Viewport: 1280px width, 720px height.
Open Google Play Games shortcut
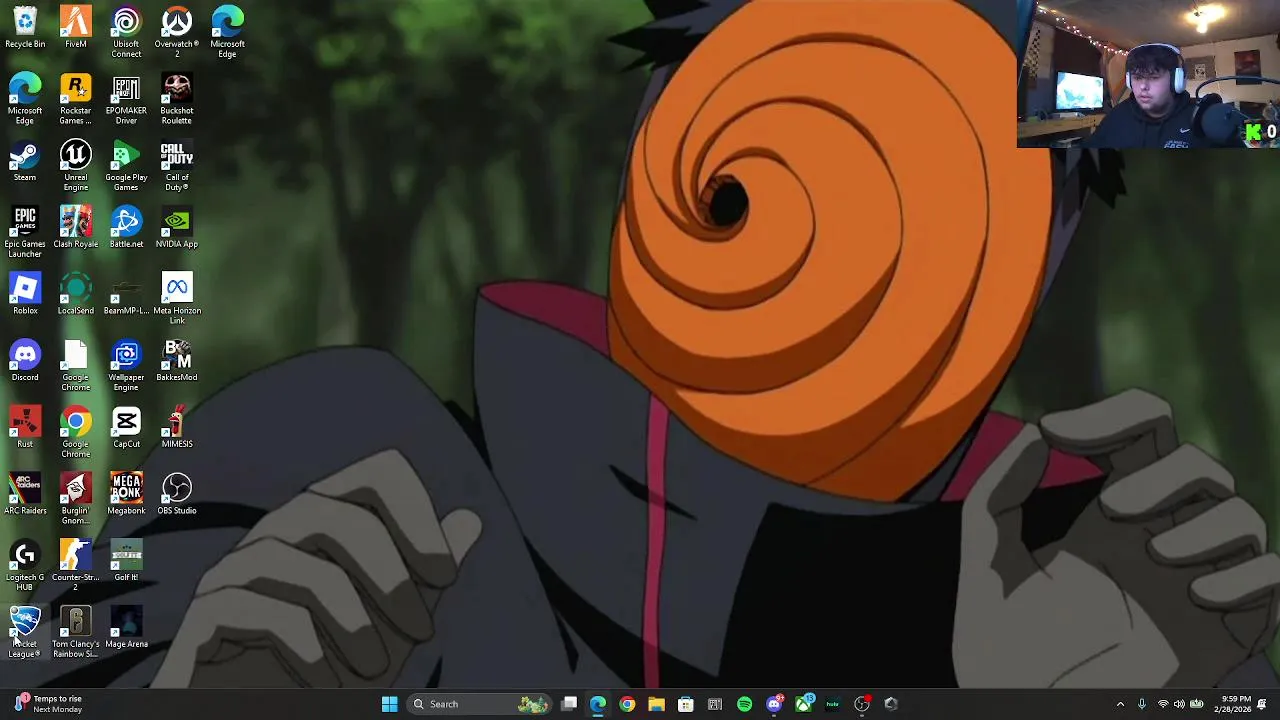pyautogui.click(x=126, y=166)
